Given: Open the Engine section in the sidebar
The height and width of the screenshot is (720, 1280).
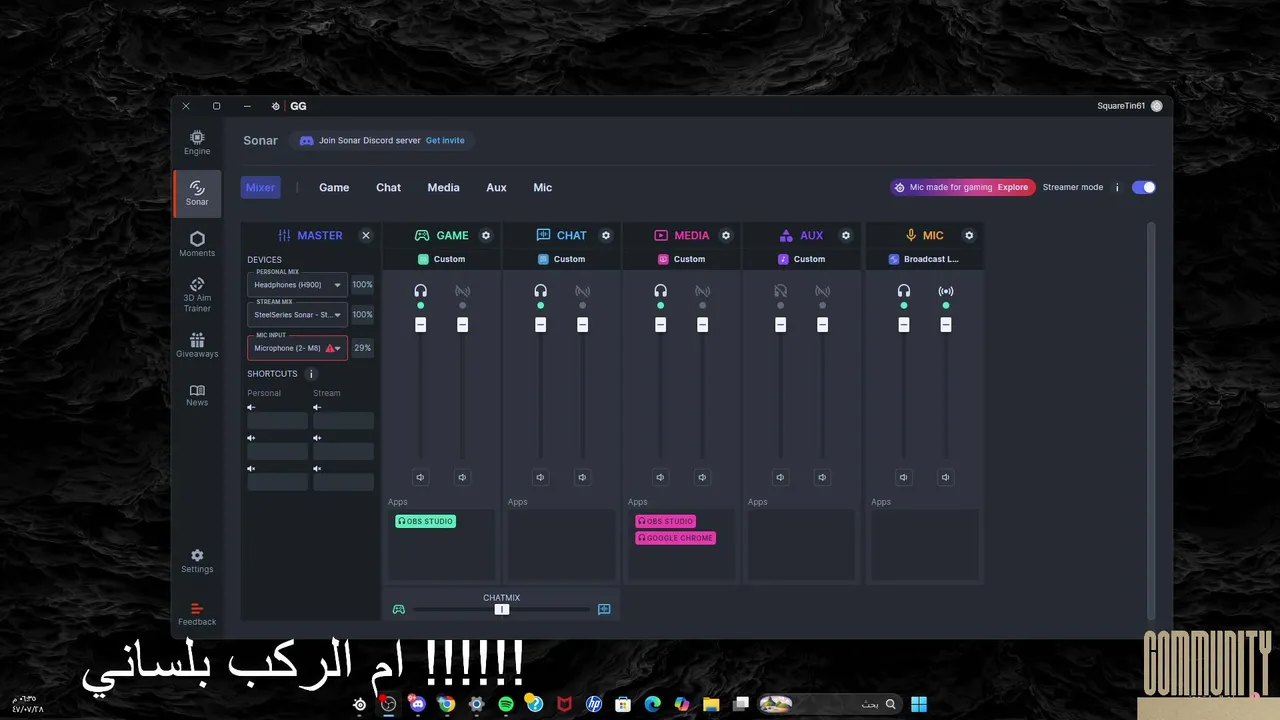Looking at the screenshot, I should (x=197, y=143).
